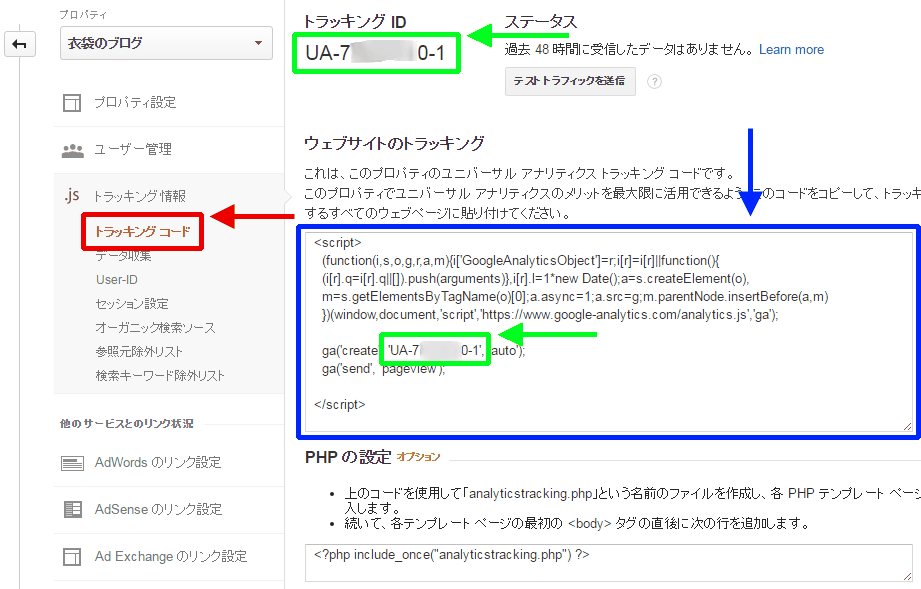
Task: Click the tracking code textarea resize handle
Action: (907, 426)
